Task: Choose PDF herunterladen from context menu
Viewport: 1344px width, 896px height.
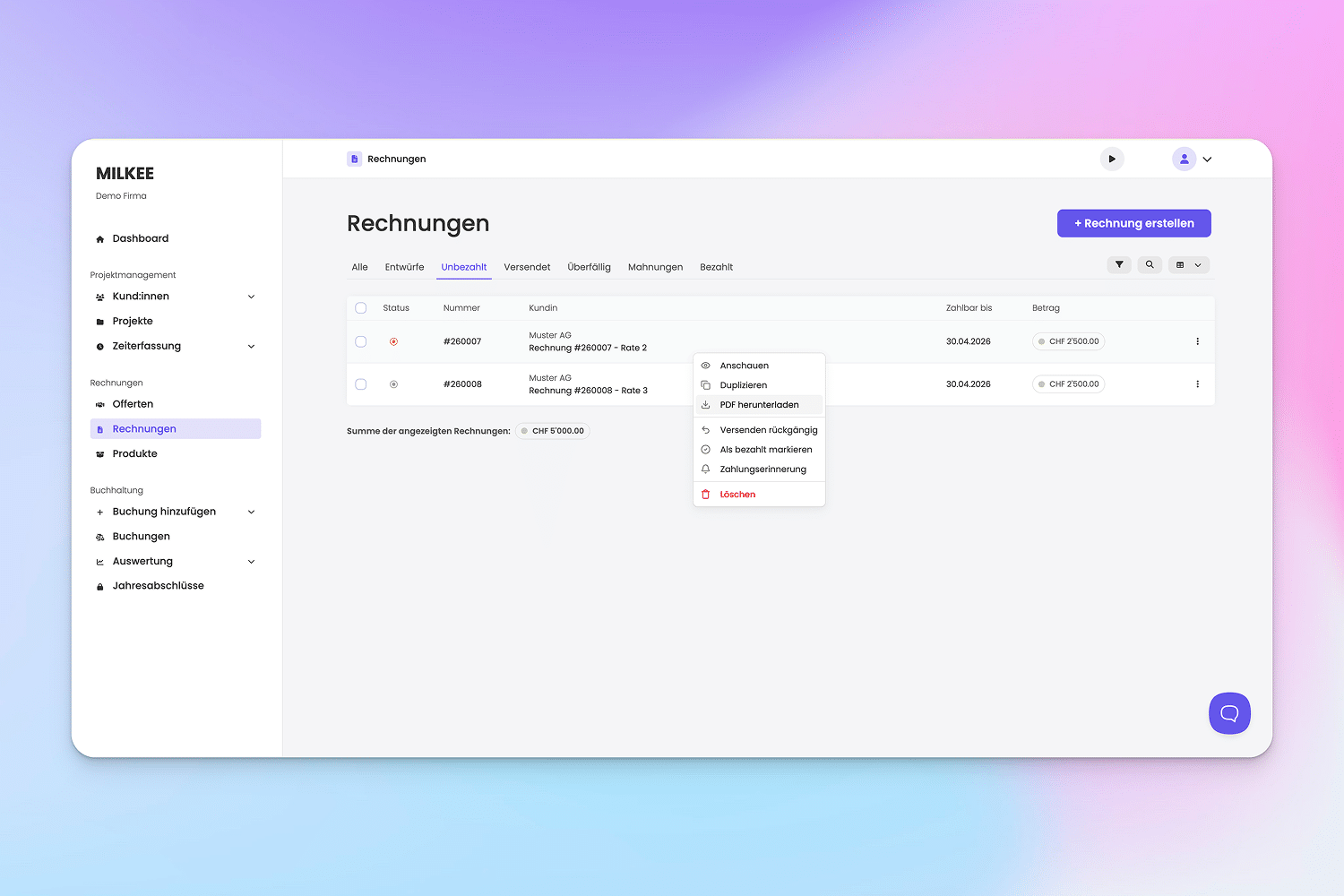Action: pyautogui.click(x=759, y=405)
